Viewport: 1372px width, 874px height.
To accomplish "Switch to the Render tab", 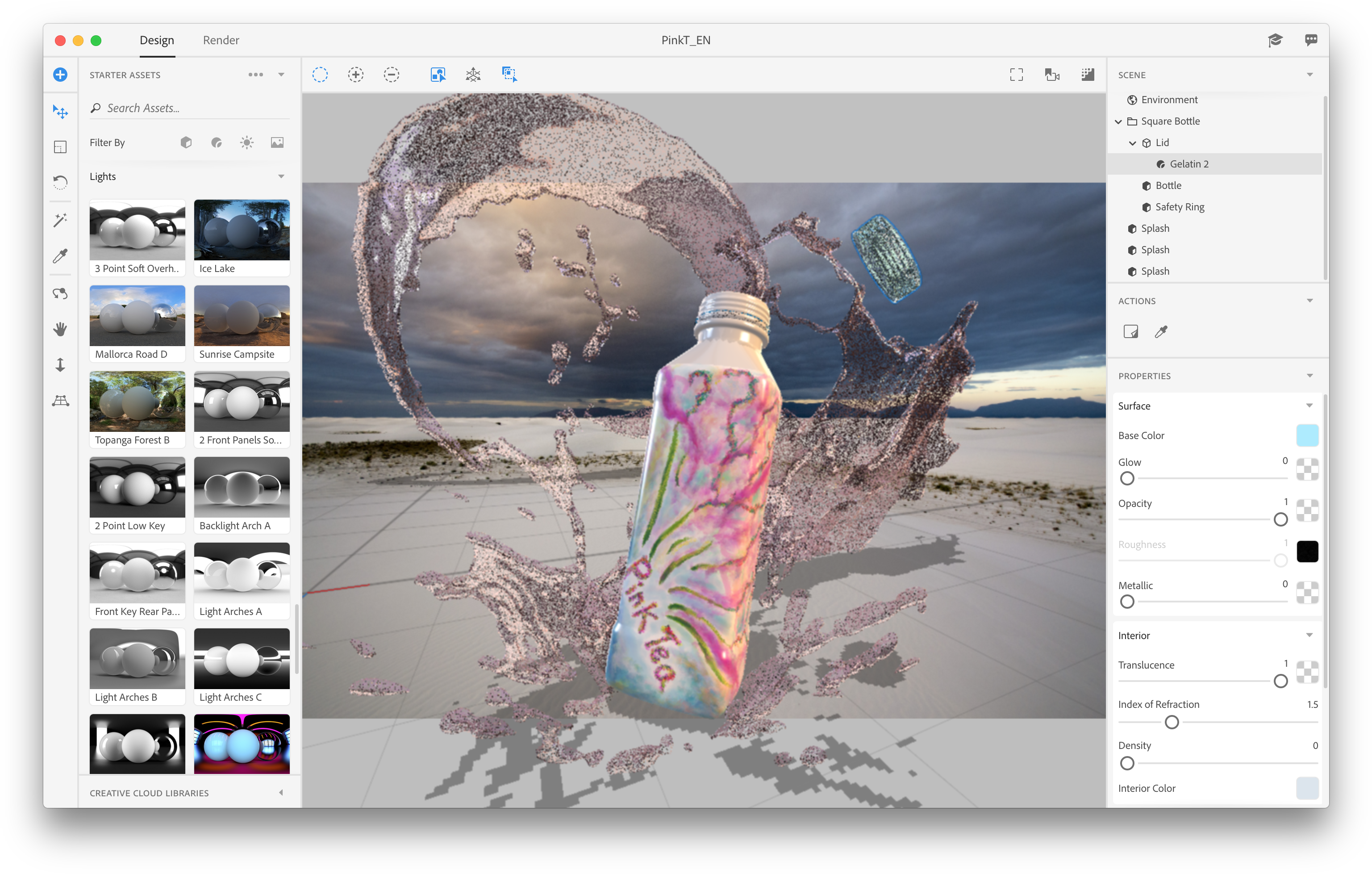I will pyautogui.click(x=221, y=40).
